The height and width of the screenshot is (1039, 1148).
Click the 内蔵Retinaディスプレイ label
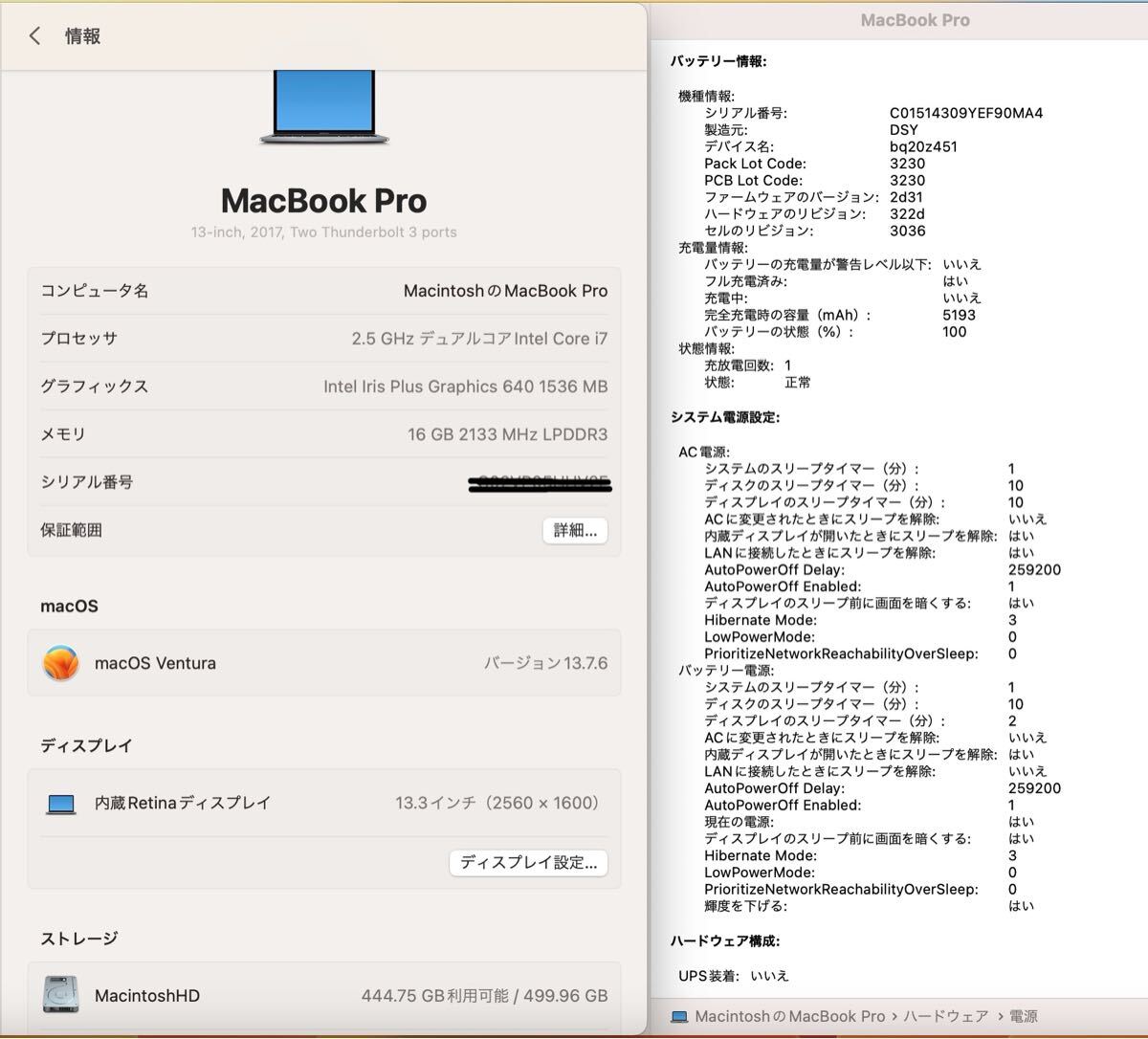click(183, 804)
